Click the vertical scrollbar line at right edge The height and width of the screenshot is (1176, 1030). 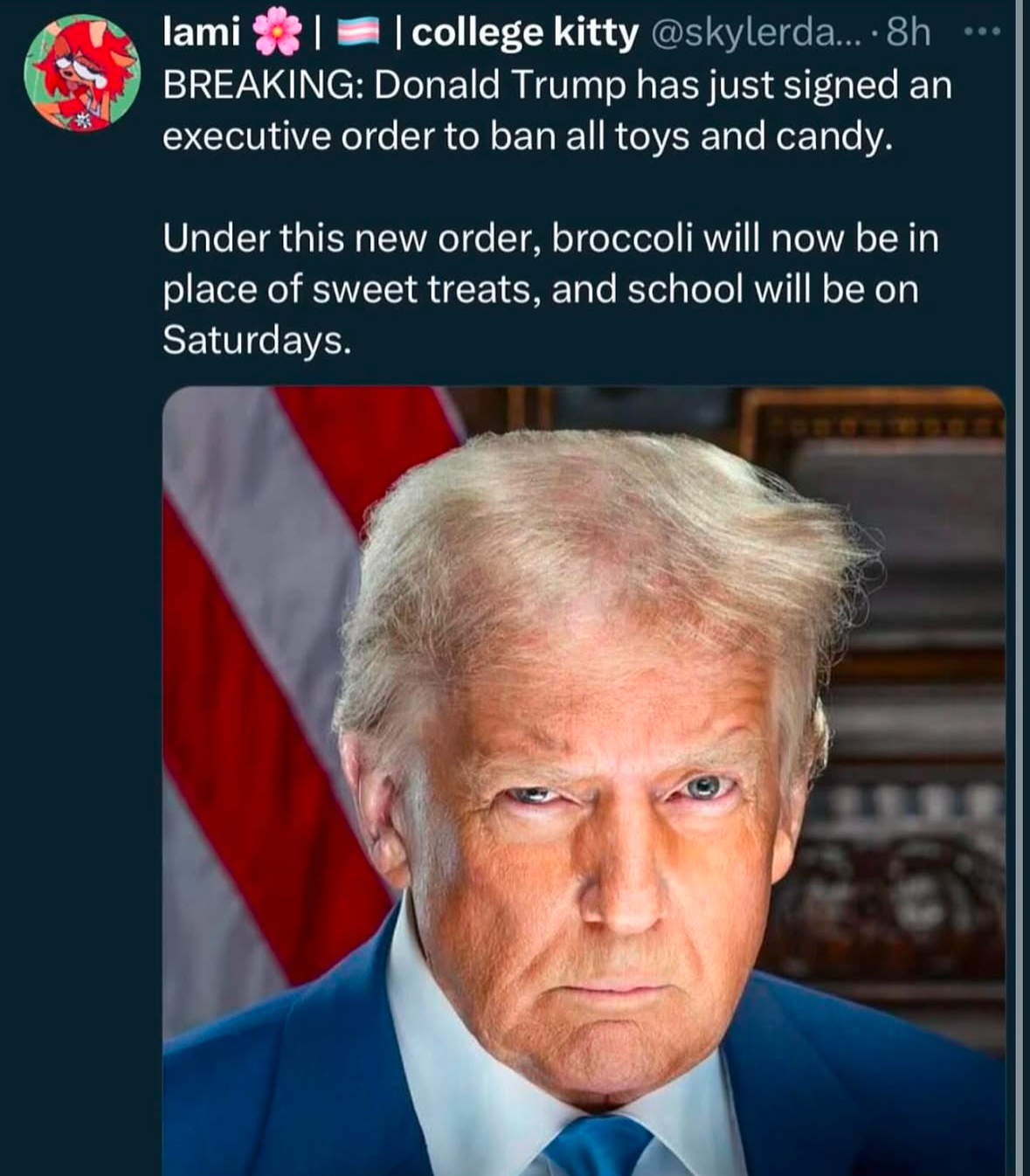[1019, 588]
